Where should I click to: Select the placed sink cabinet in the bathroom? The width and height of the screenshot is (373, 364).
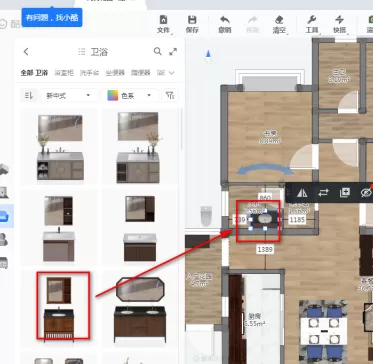(x=265, y=219)
